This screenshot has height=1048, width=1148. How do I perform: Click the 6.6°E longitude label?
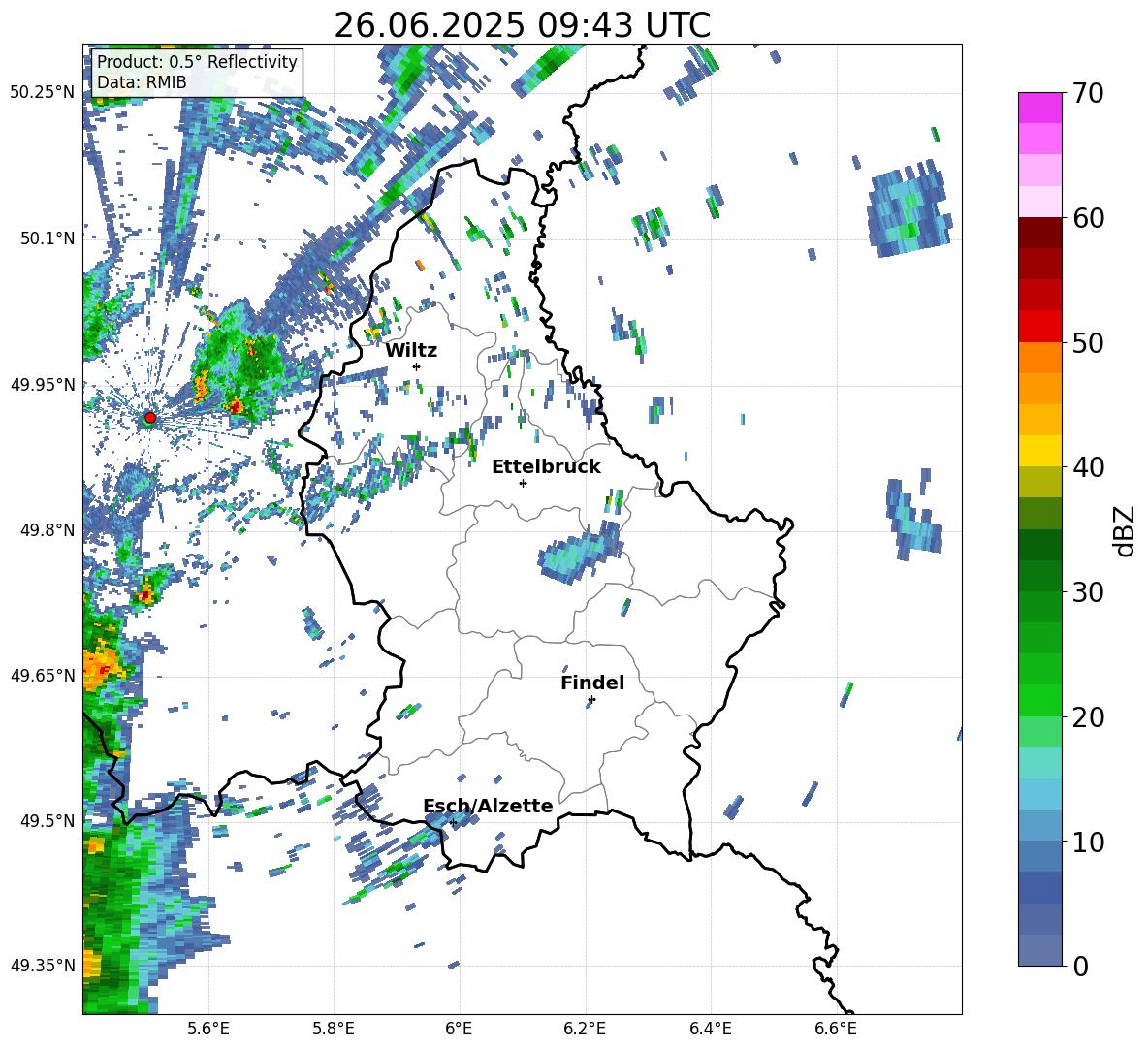click(x=836, y=1029)
